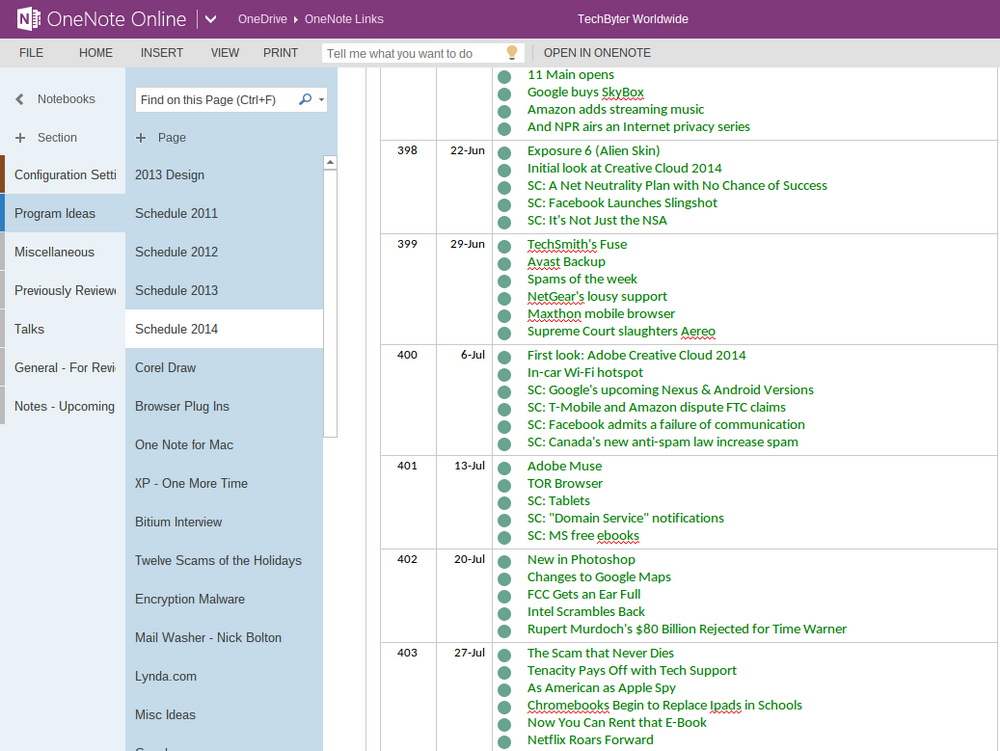
Task: Expand the search scope dropdown arrow
Action: click(x=321, y=99)
